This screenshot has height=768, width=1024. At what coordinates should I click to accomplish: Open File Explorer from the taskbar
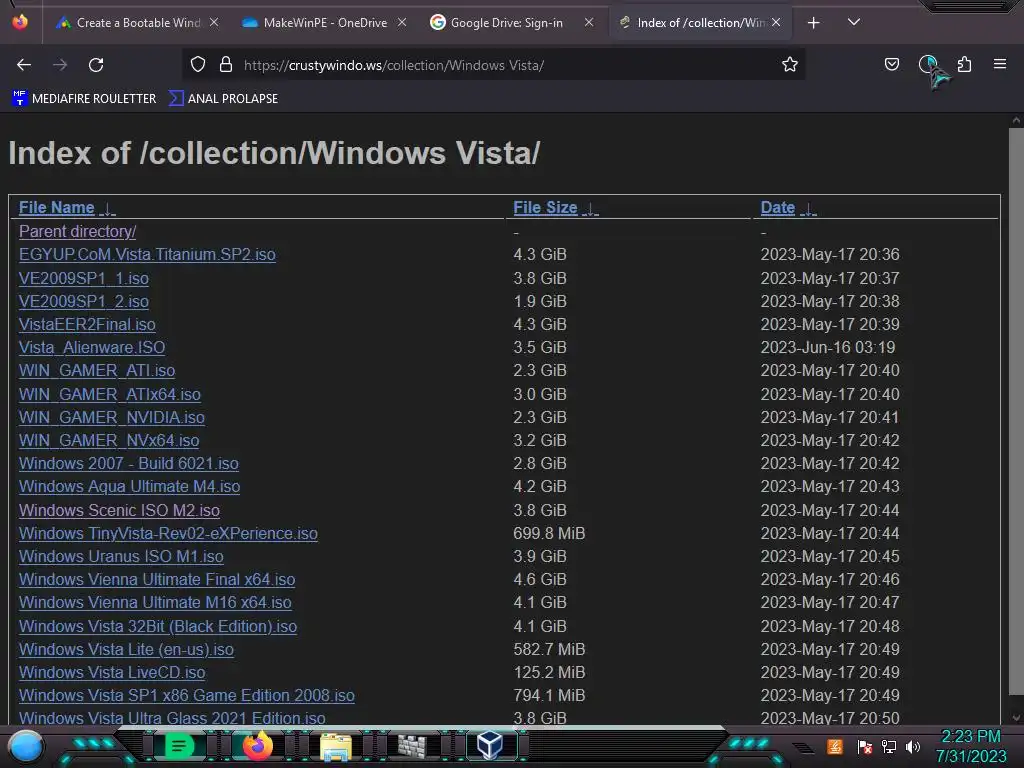(x=336, y=746)
